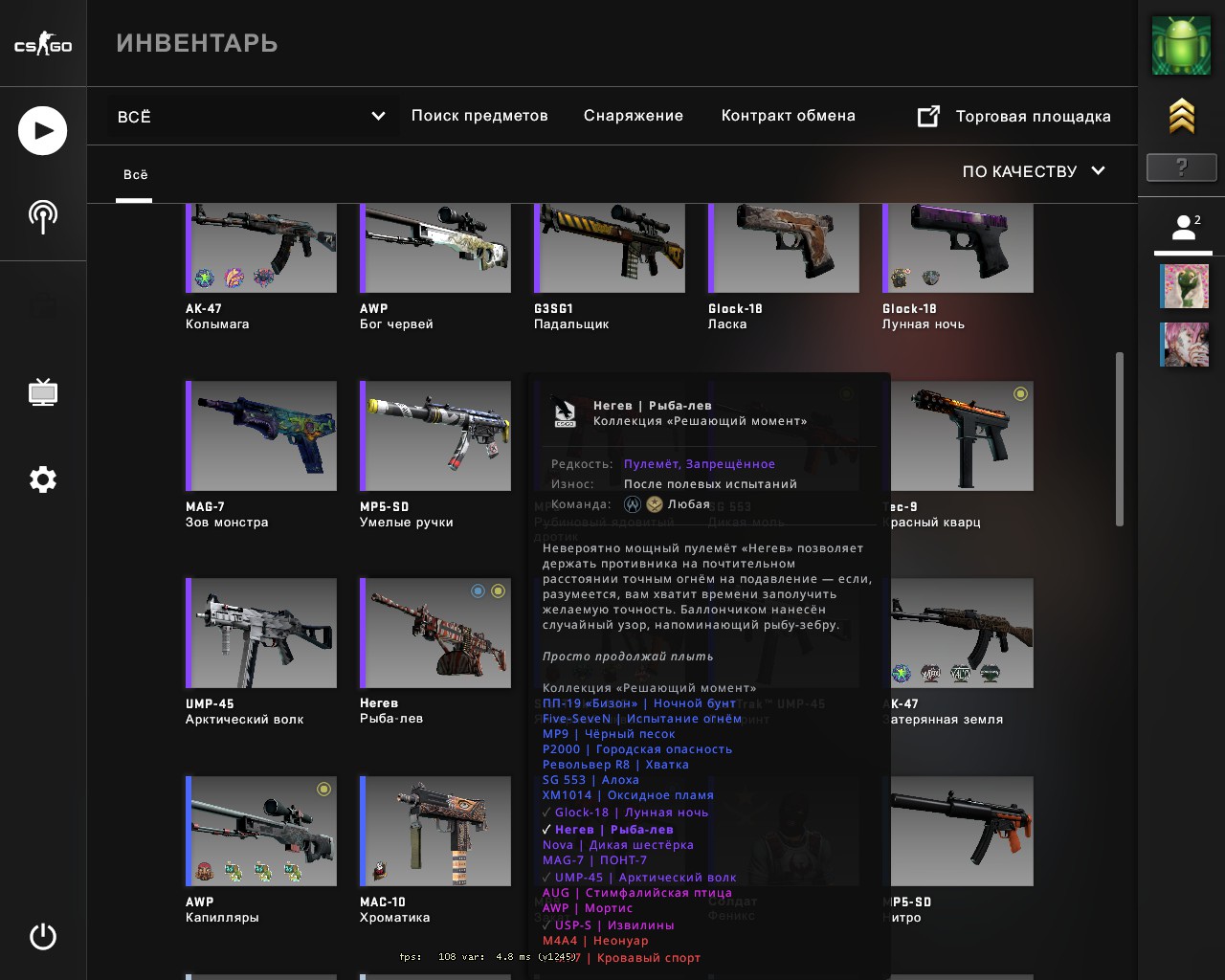Click the question mark help box

click(1182, 168)
